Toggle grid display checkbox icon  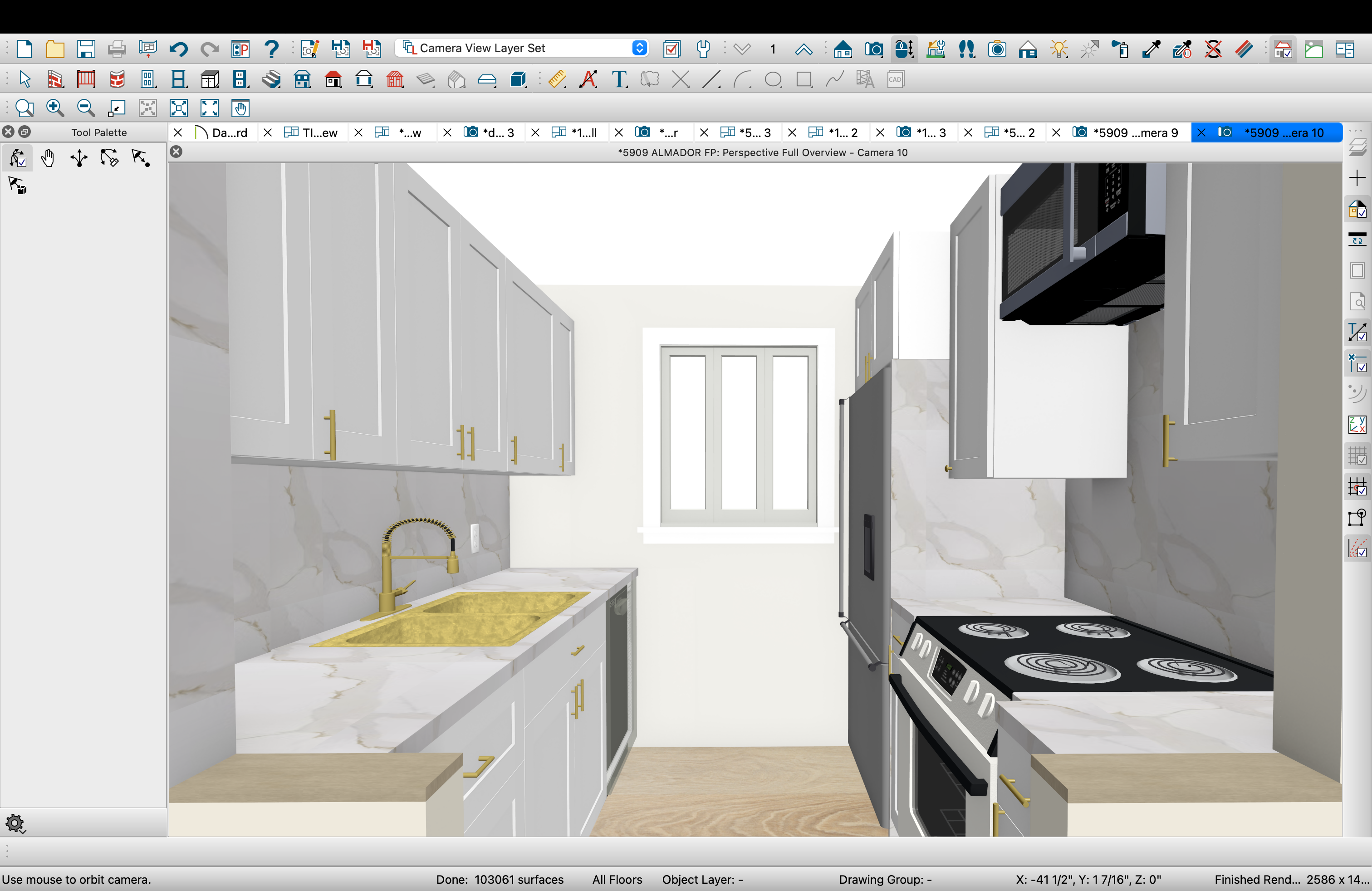click(x=1357, y=456)
